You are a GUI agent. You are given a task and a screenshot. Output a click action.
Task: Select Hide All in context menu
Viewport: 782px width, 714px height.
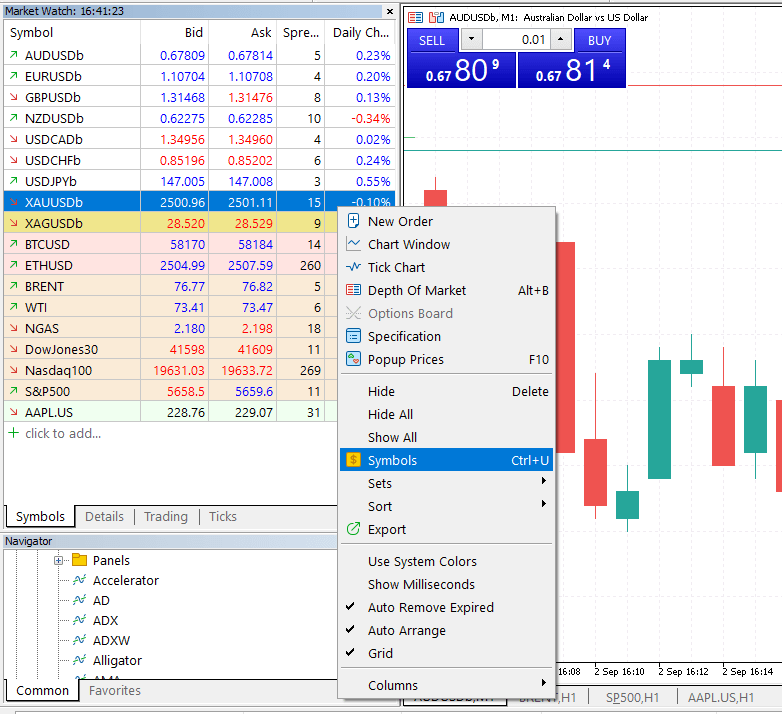[x=446, y=414]
